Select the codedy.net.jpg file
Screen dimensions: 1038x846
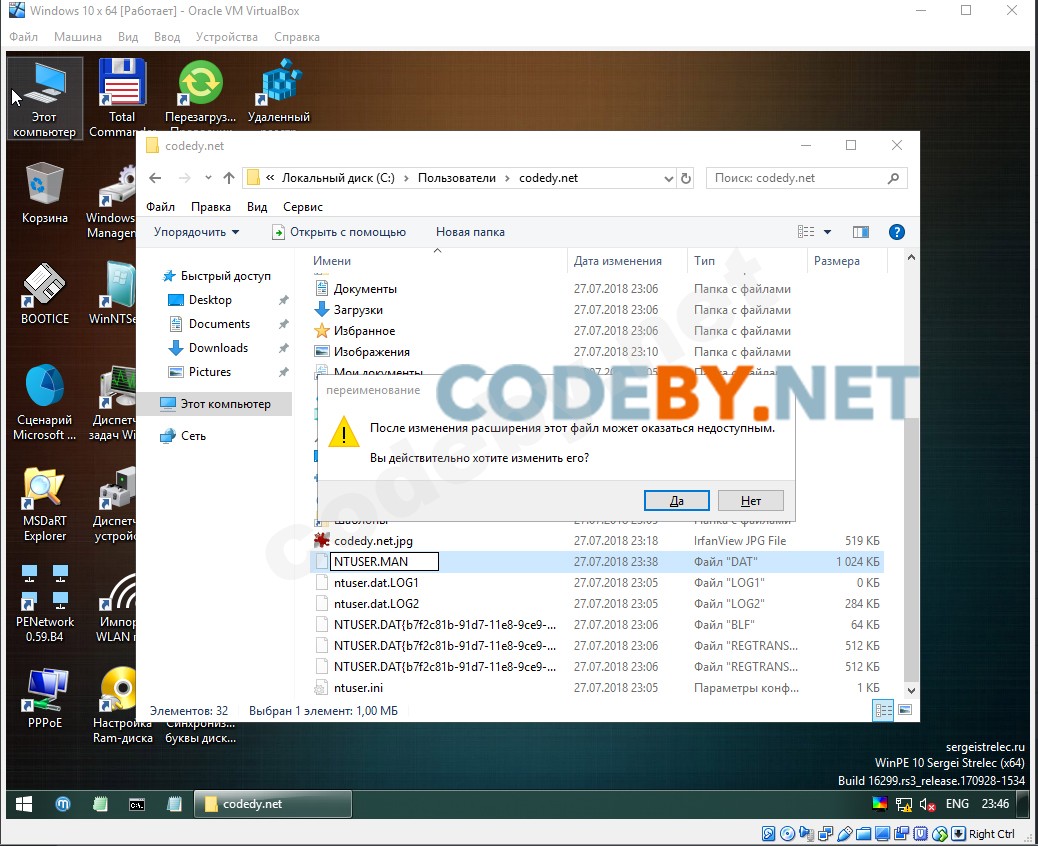pyautogui.click(x=373, y=541)
